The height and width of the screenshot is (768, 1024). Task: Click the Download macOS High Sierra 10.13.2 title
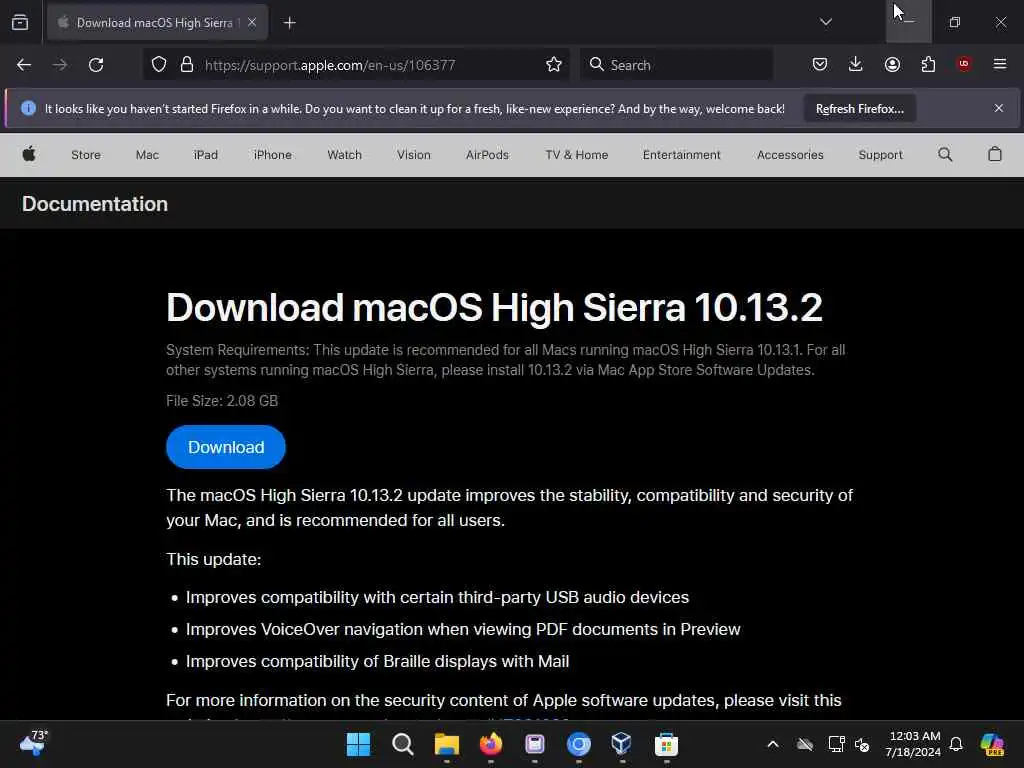tap(494, 307)
